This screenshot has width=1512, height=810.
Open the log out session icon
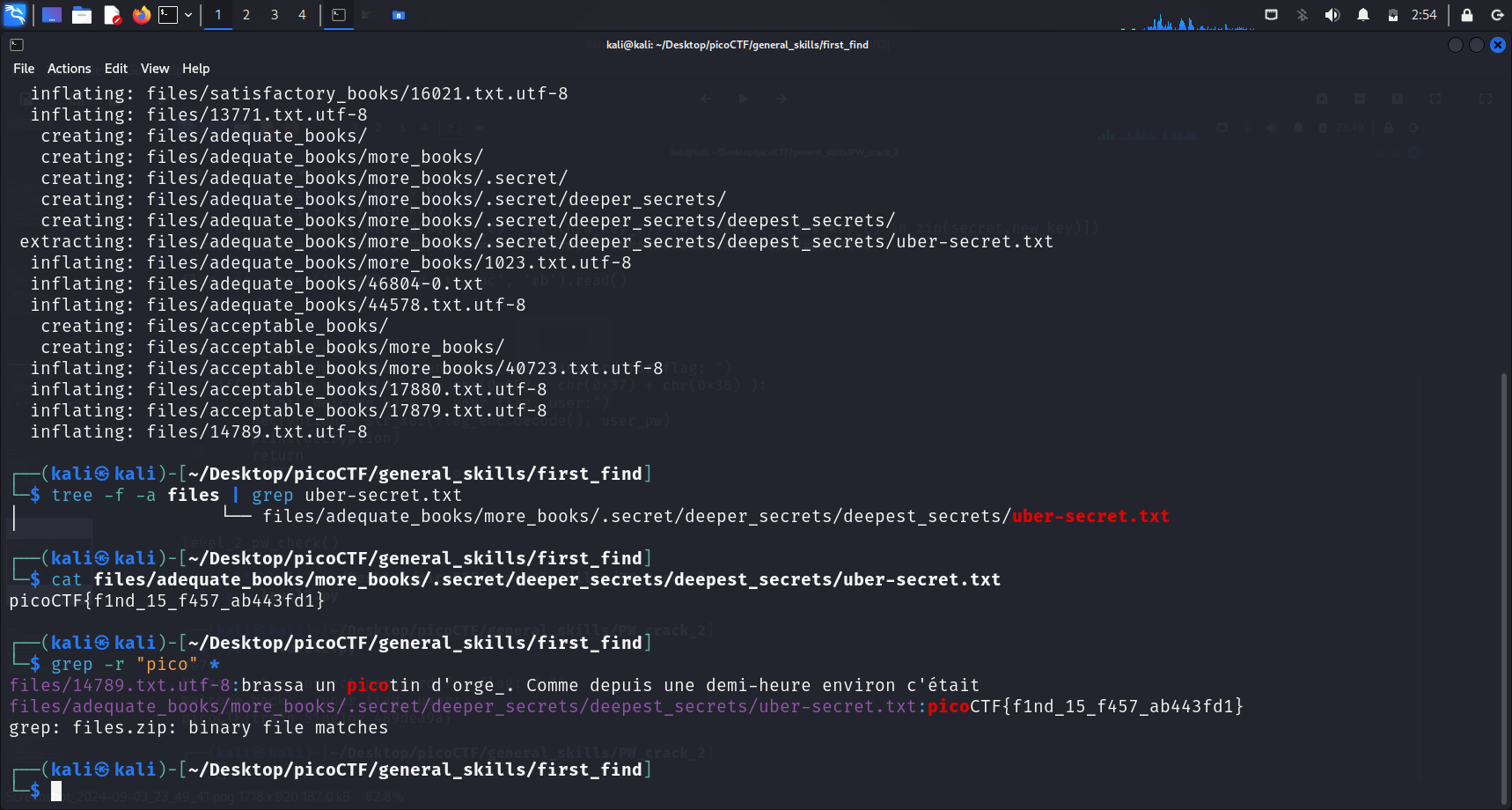click(x=1497, y=15)
